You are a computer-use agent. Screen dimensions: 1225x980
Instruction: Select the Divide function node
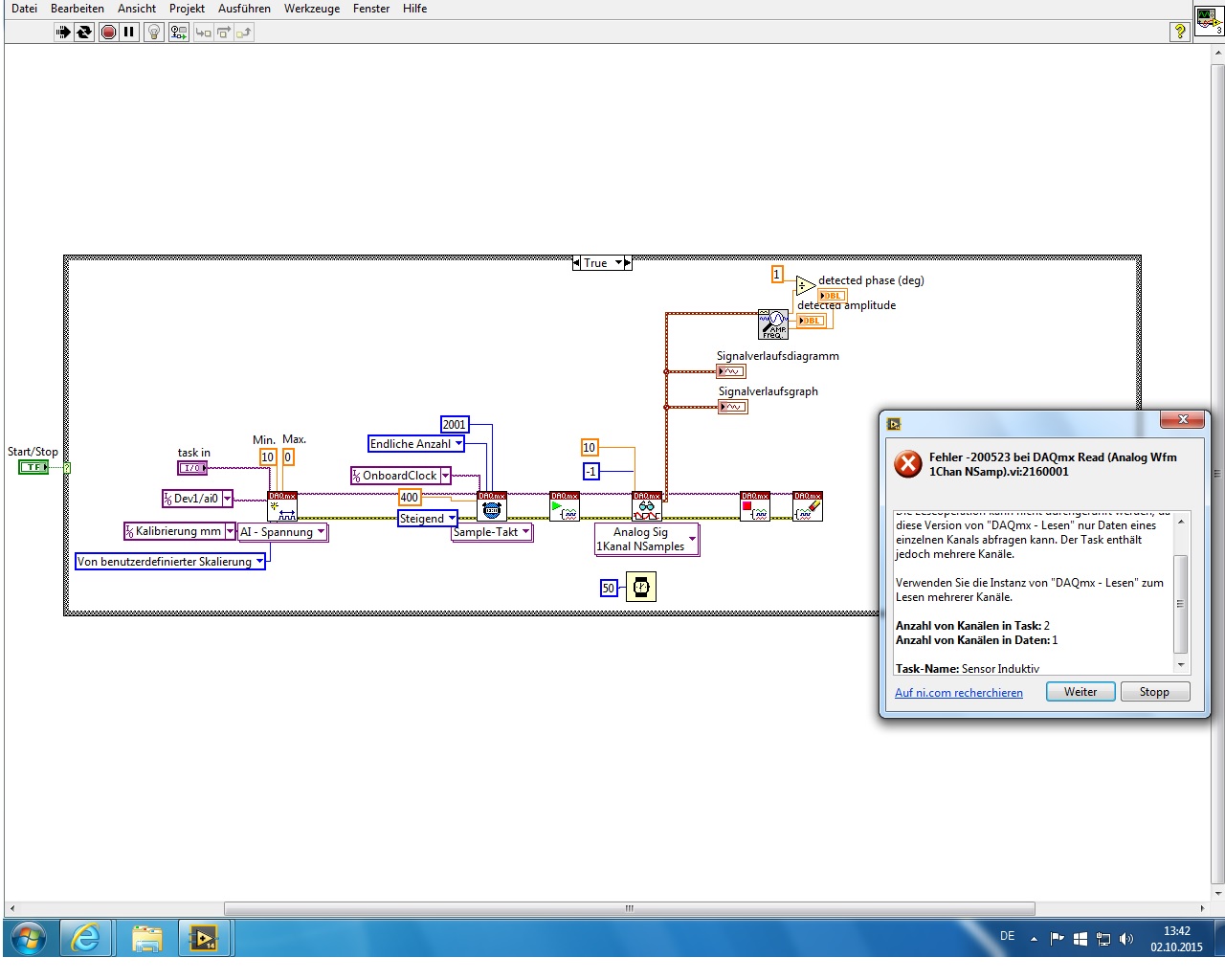click(x=805, y=285)
